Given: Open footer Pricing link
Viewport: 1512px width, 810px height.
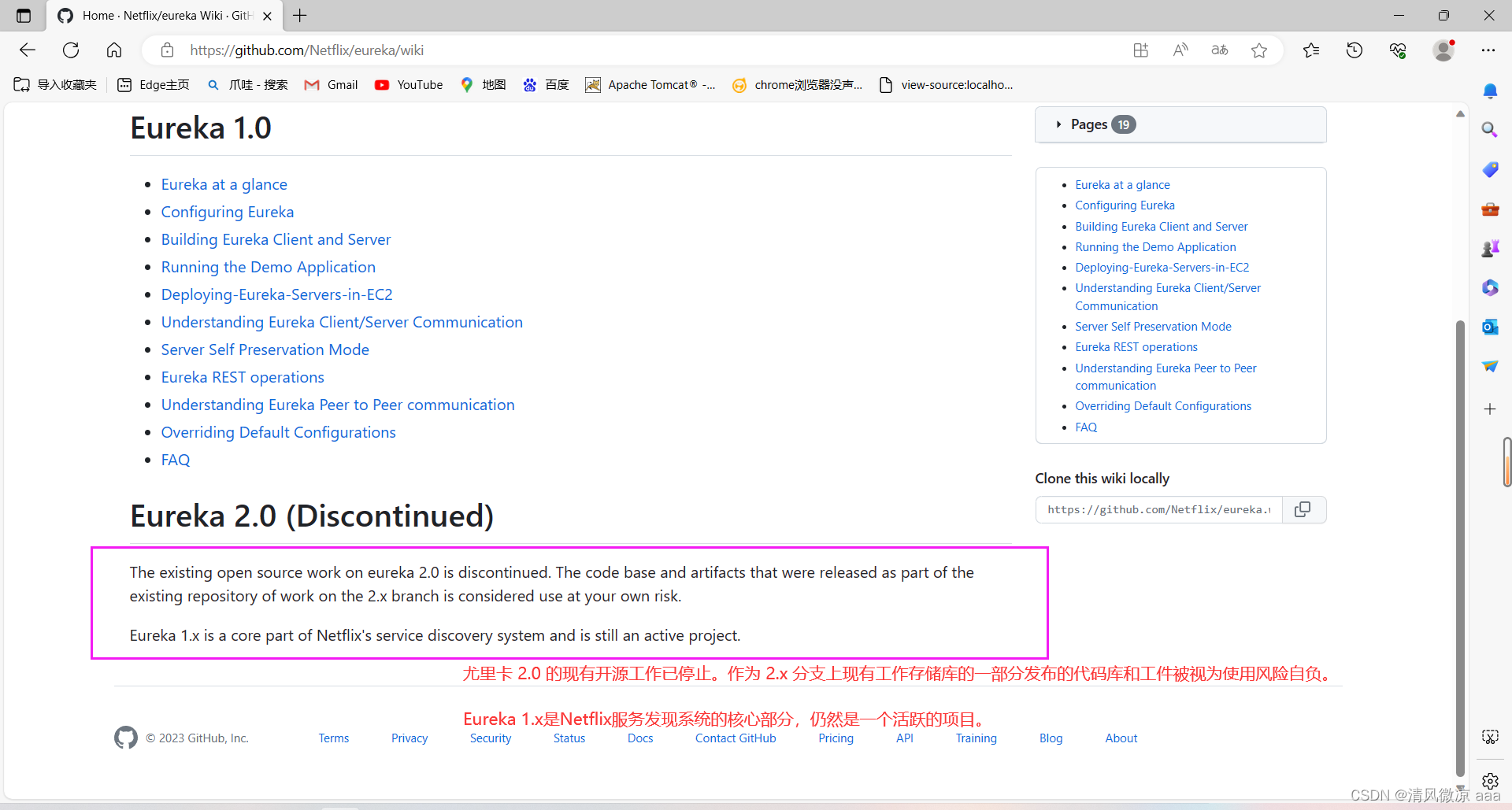Looking at the screenshot, I should pyautogui.click(x=836, y=738).
